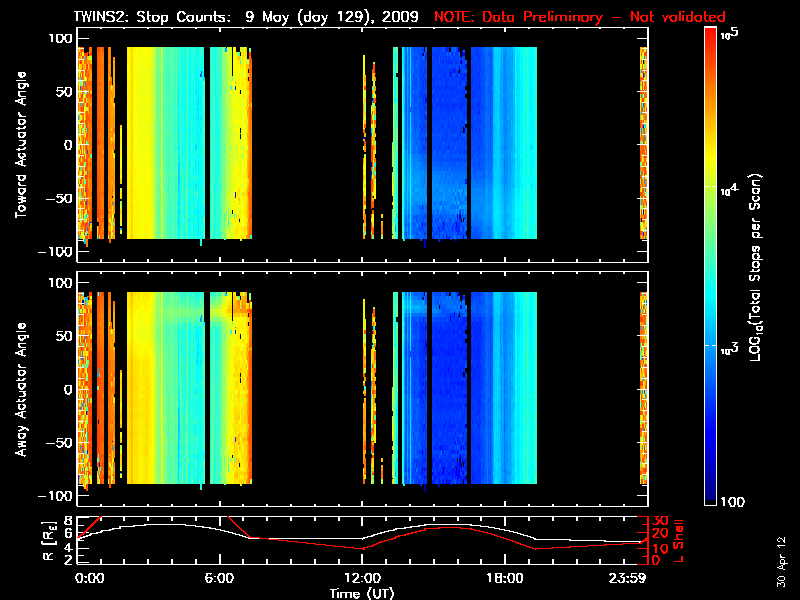Click the 10^5 label at colorbar top
The image size is (800, 600).
(x=732, y=32)
